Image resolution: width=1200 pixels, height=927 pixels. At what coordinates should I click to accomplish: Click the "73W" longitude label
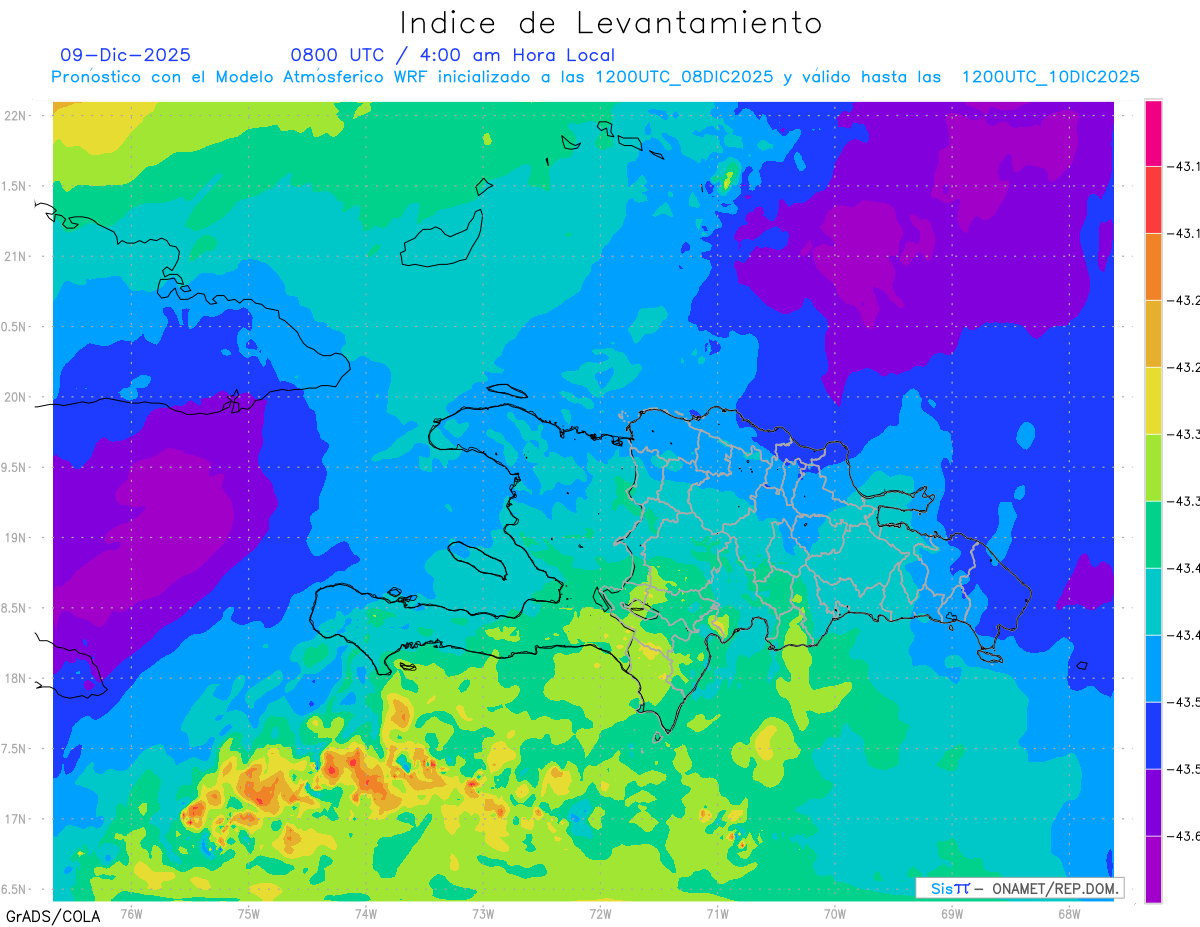pyautogui.click(x=483, y=913)
